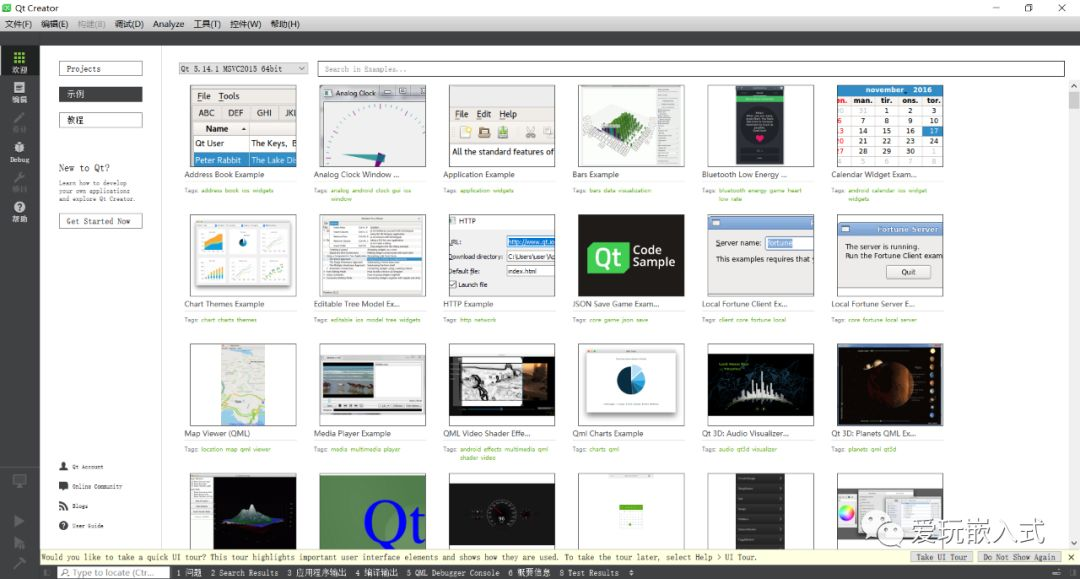Open the 2 Search Results pane

(x=245, y=572)
